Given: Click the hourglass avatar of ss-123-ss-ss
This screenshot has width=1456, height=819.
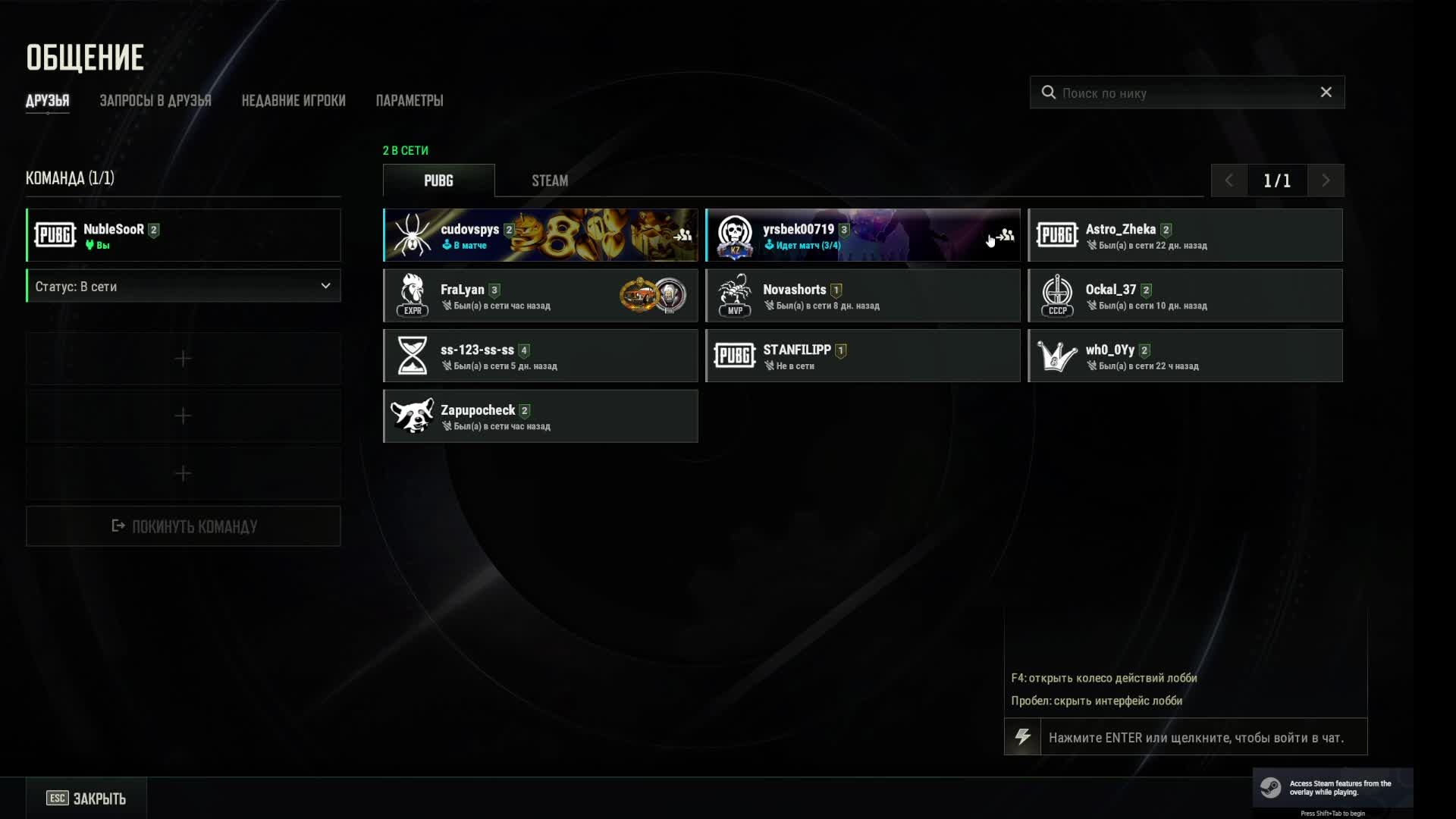Looking at the screenshot, I should (412, 356).
